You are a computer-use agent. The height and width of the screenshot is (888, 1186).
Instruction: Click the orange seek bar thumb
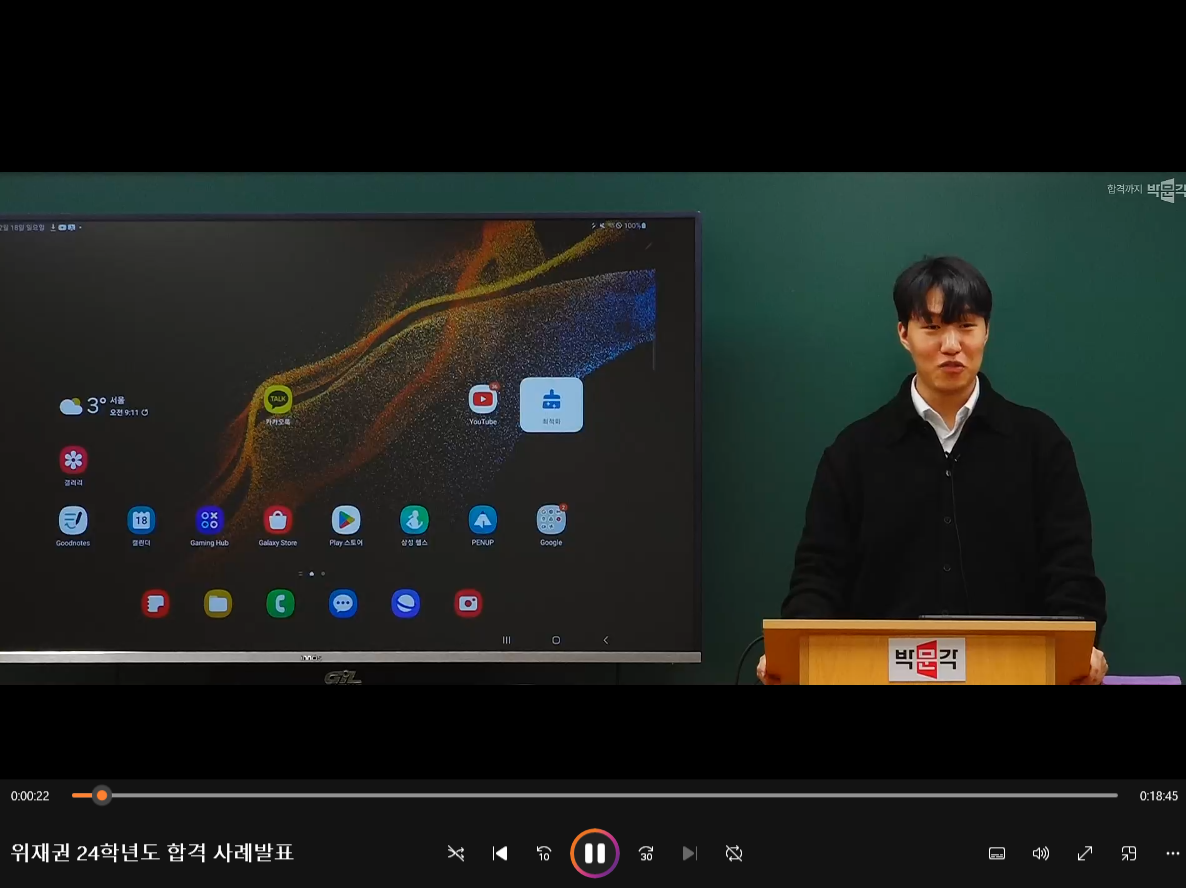pyautogui.click(x=101, y=796)
